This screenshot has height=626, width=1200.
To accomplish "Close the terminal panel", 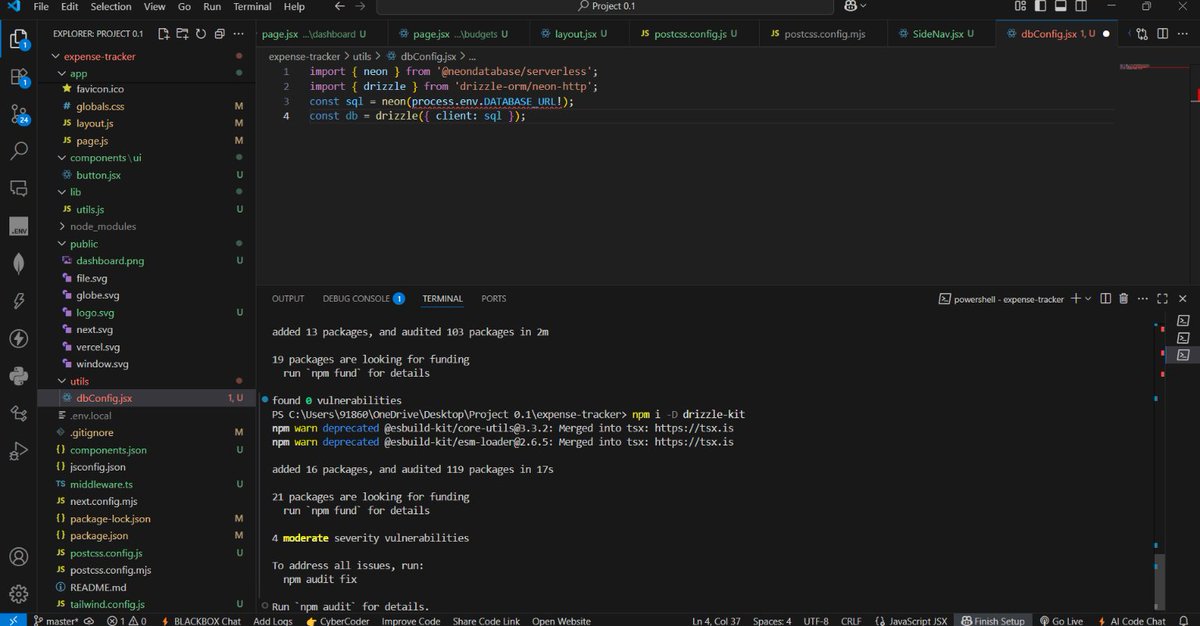I will coord(1182,298).
